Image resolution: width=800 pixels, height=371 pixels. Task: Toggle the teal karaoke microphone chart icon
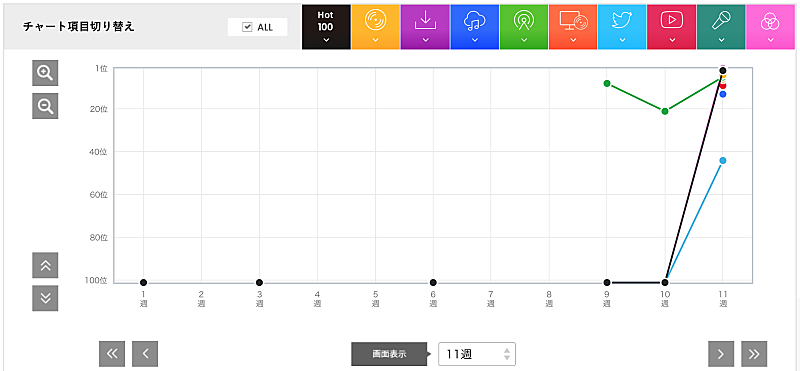(721, 27)
